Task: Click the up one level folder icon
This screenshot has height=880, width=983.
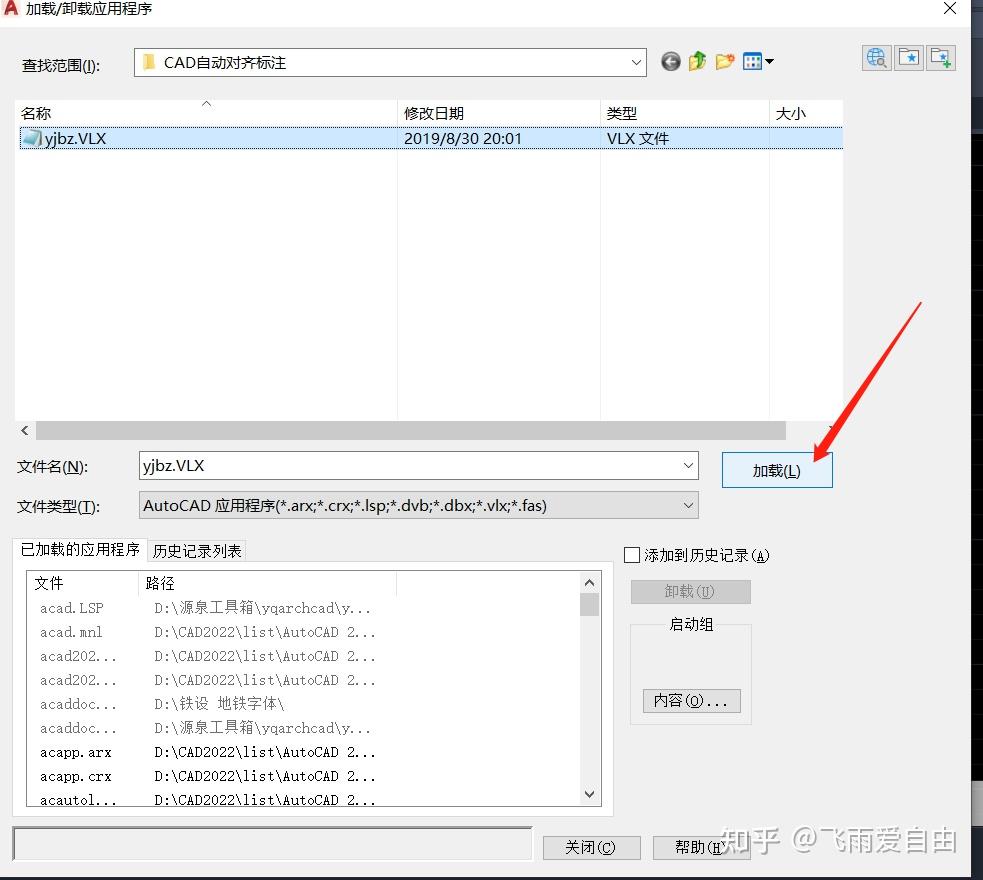Action: (x=697, y=61)
